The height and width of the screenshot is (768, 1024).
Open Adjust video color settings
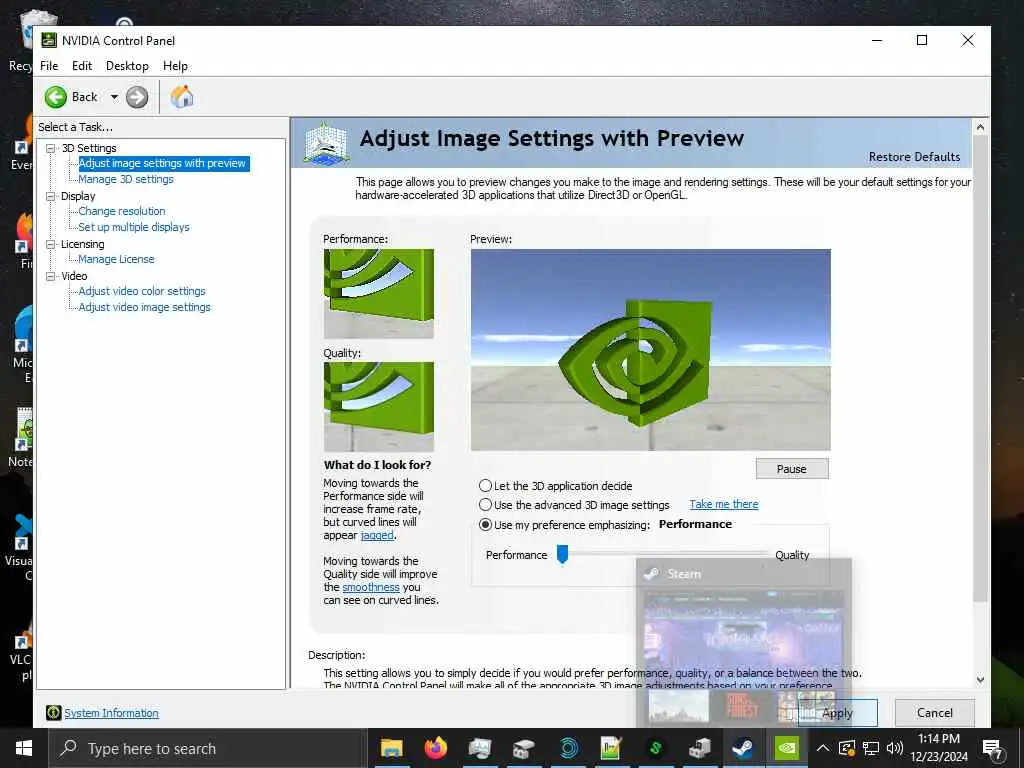pos(142,291)
